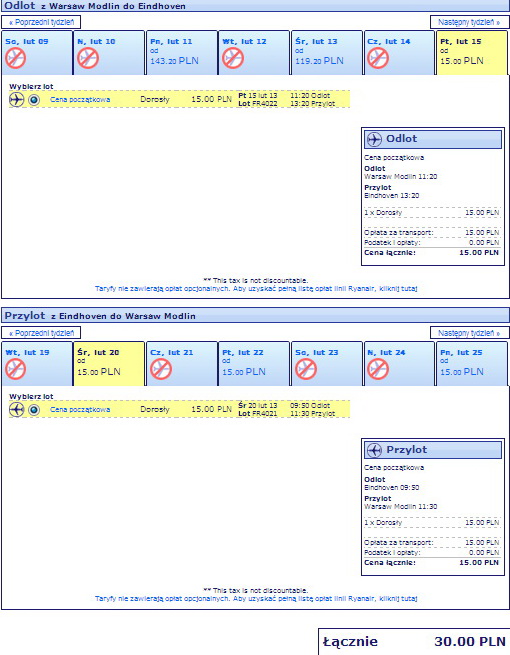510x655 pixels.
Task: Click Cena łącznie total in Przylot summary
Action: tap(431, 563)
